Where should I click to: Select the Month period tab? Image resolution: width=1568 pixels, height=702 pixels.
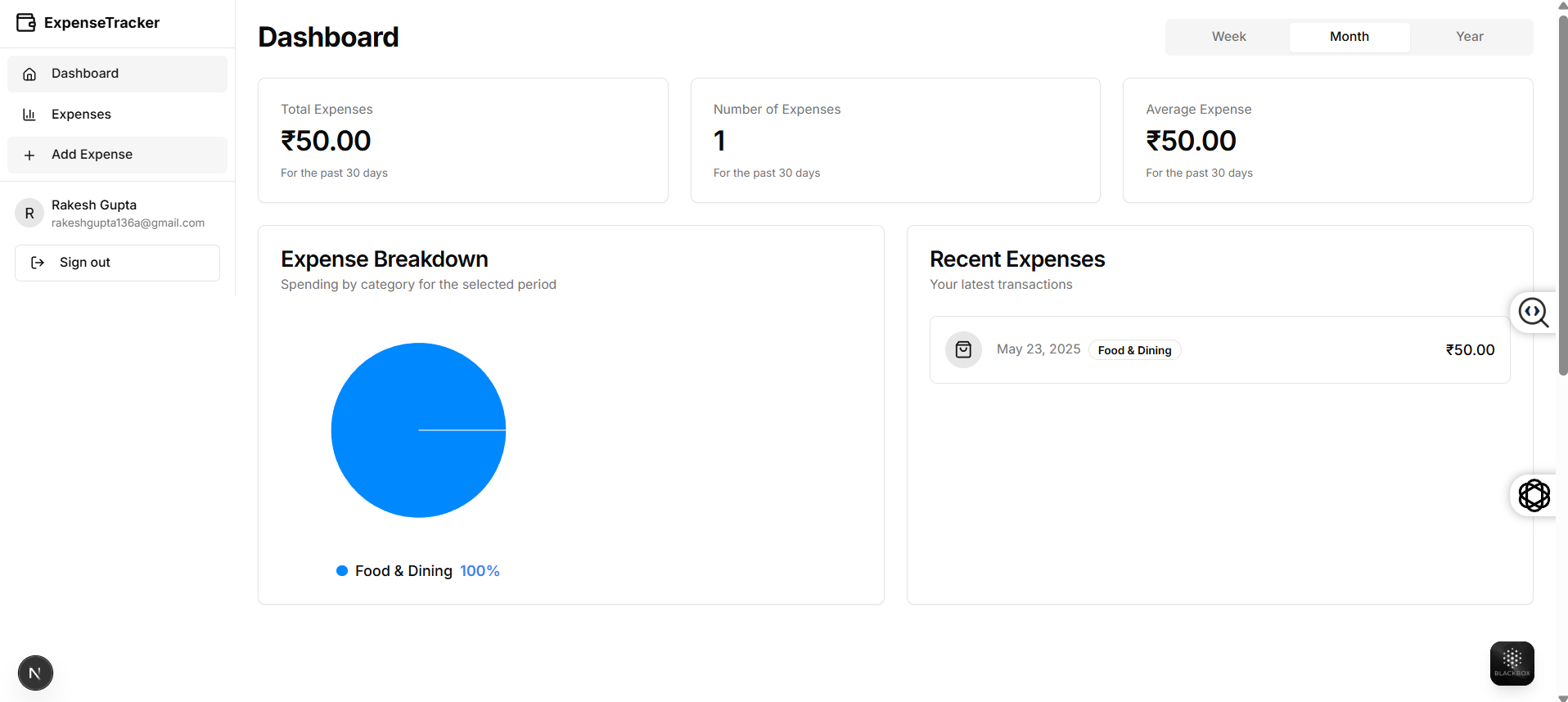[1349, 37]
